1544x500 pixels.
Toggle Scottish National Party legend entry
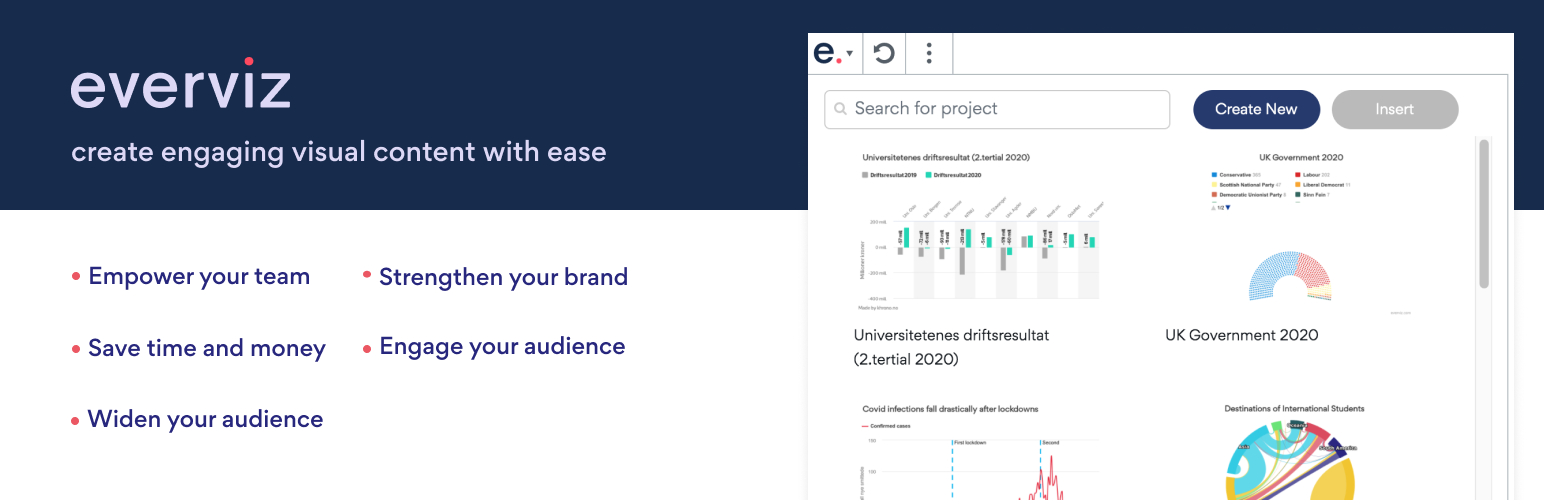(1248, 185)
